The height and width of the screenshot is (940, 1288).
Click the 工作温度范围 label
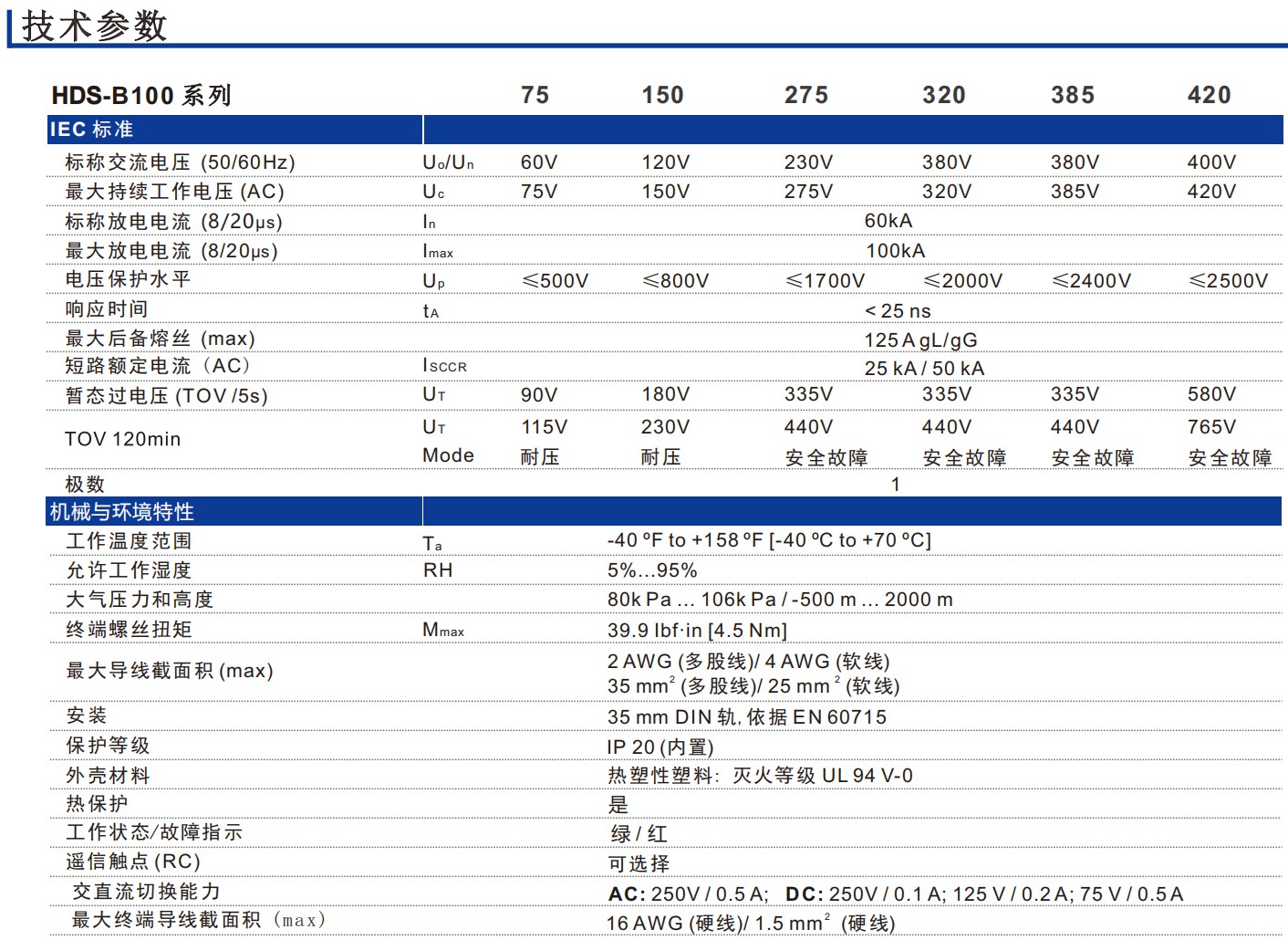point(129,541)
